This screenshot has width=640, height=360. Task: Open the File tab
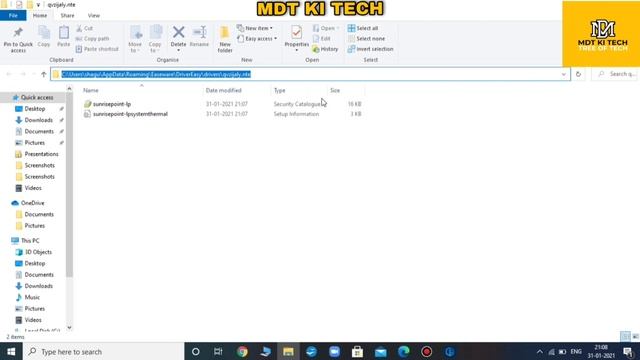pos(13,16)
